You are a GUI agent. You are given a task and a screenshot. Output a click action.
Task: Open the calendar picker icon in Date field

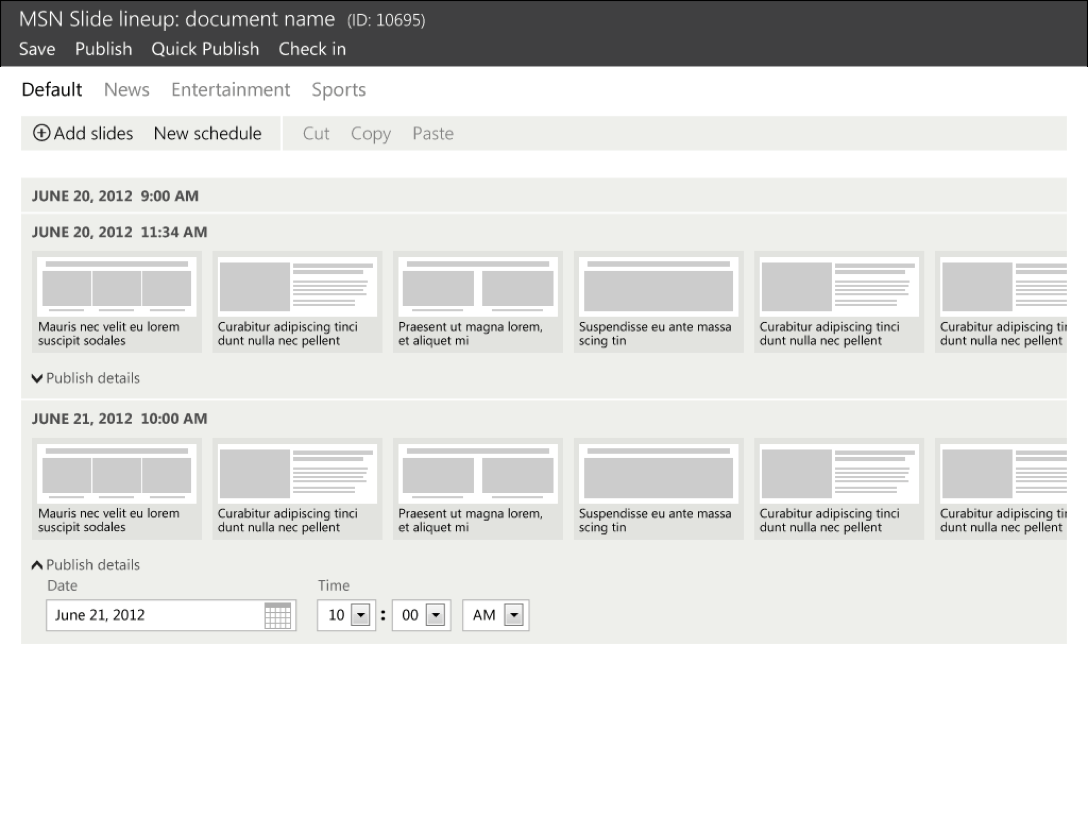[x=278, y=615]
